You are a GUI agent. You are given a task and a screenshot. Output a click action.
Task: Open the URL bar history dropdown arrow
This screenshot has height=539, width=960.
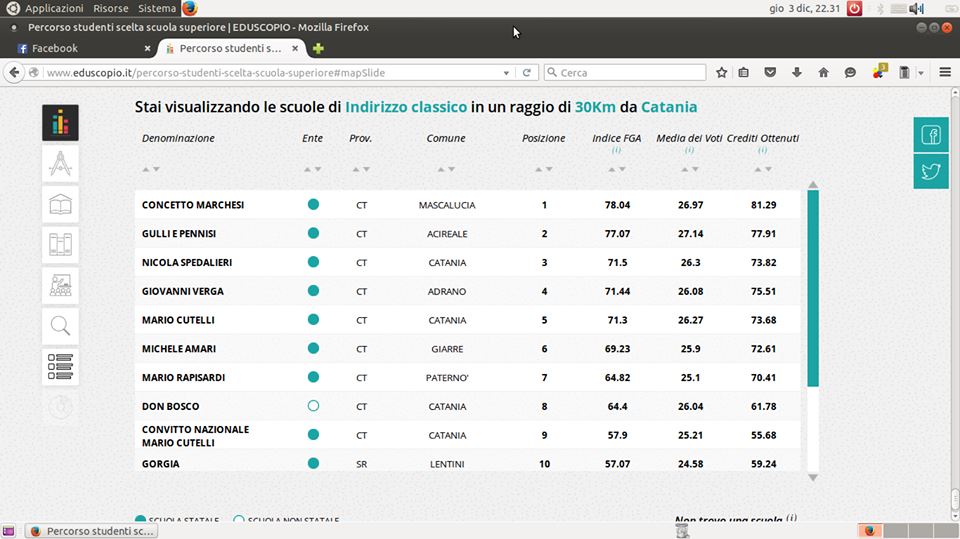pos(506,73)
